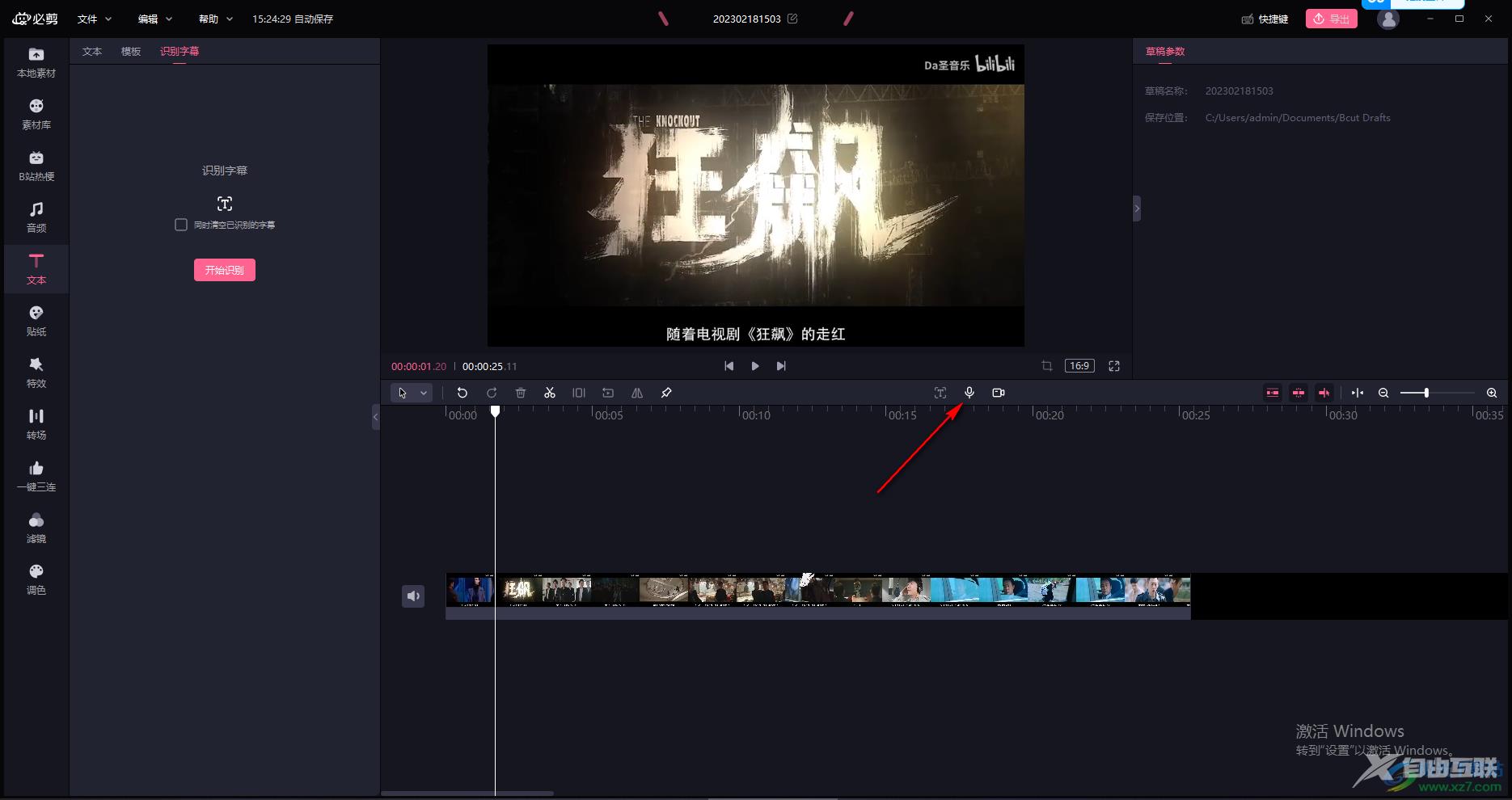
Task: Select the 草稿参数 tab
Action: coord(1165,51)
